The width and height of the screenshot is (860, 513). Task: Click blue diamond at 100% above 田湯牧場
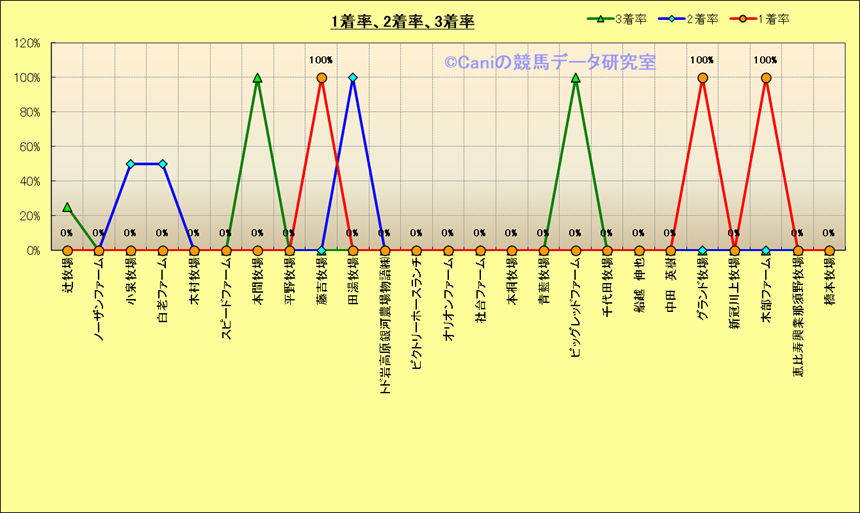[353, 78]
